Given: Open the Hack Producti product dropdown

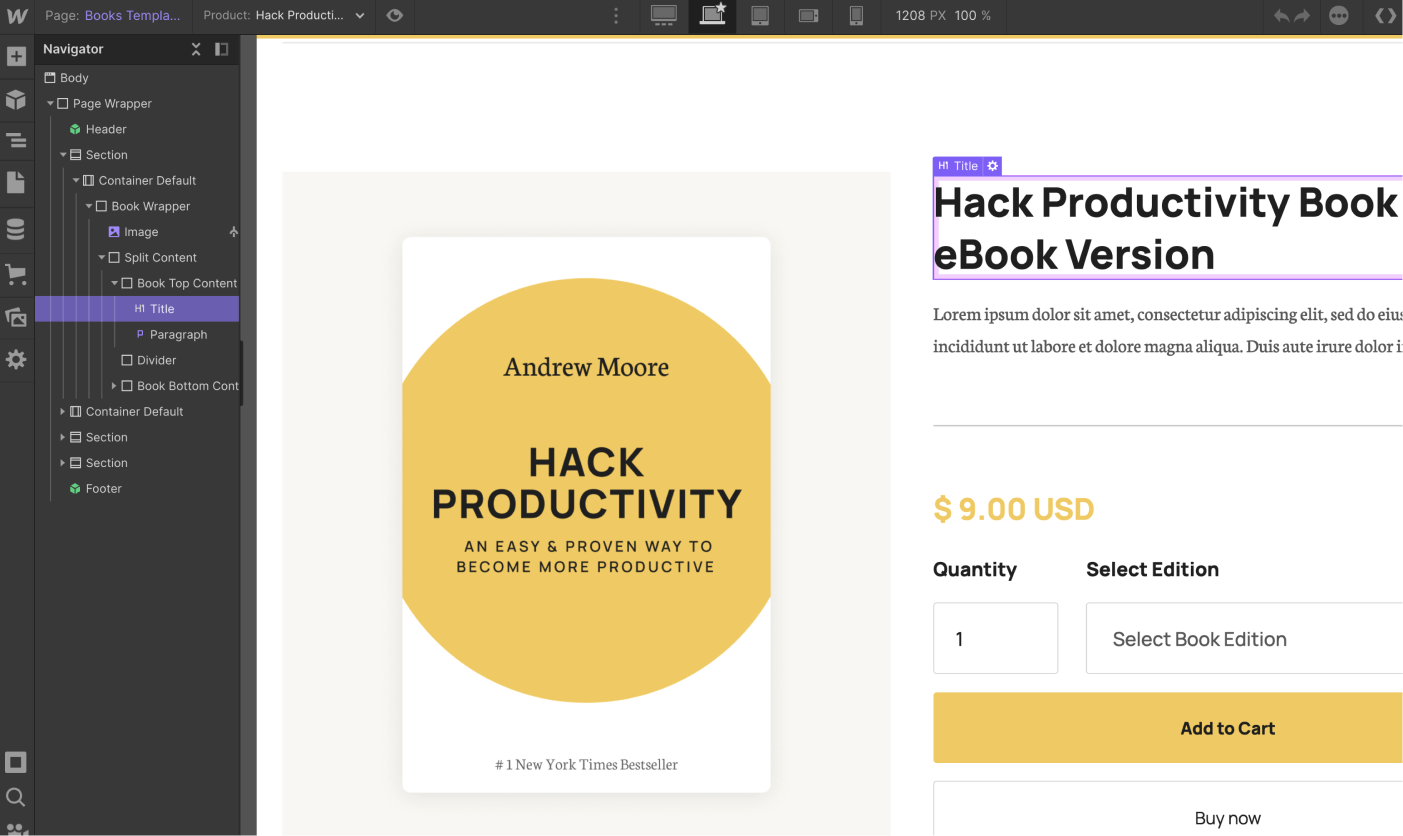Looking at the screenshot, I should [299, 16].
